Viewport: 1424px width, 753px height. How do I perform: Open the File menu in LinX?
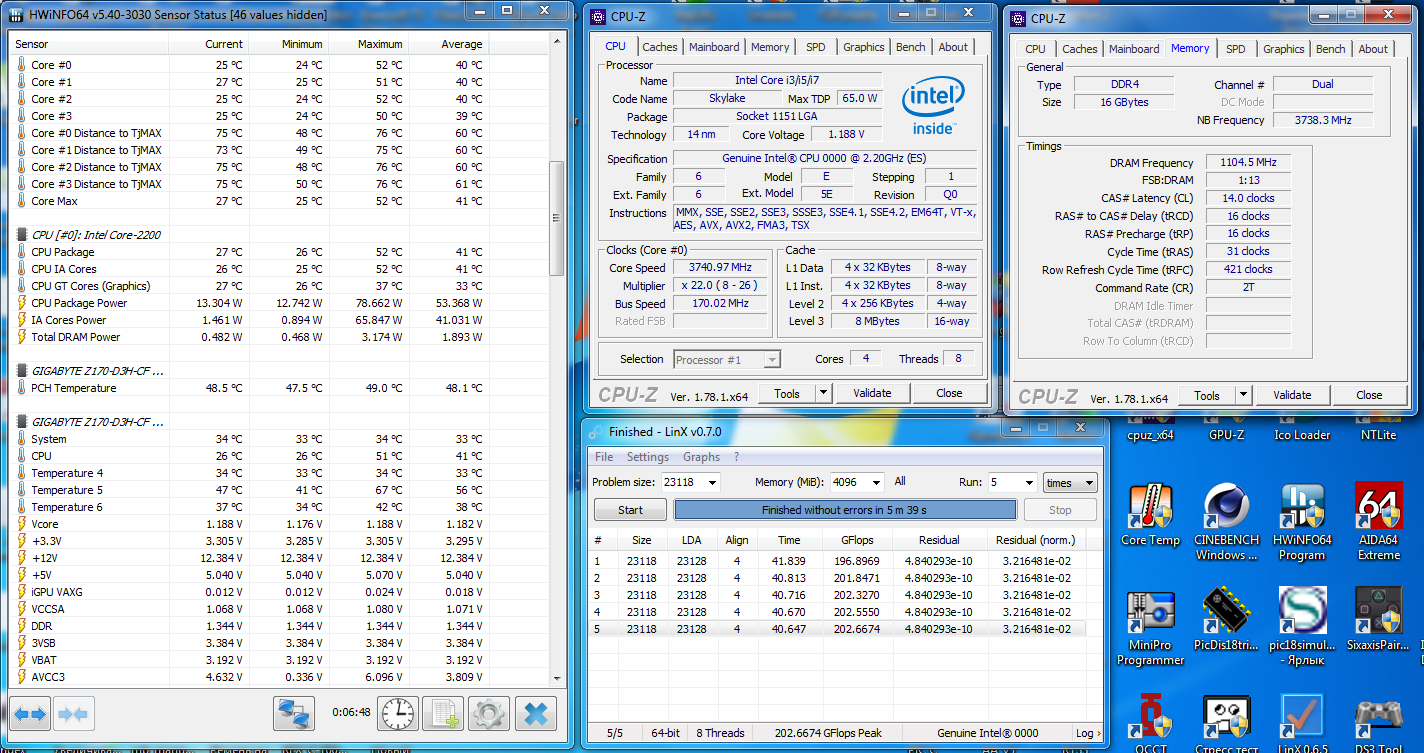(604, 457)
